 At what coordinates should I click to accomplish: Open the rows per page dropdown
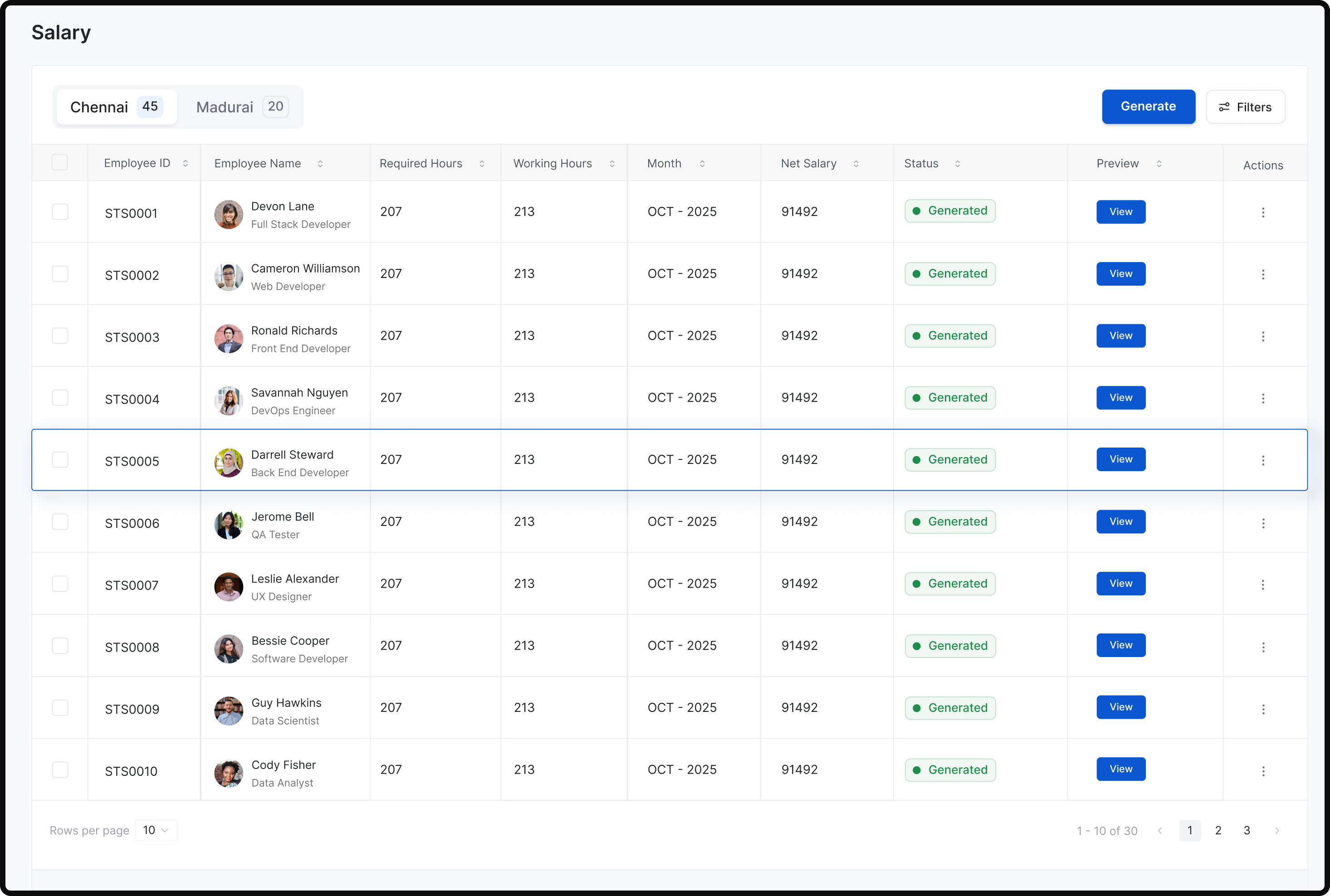tap(156, 830)
